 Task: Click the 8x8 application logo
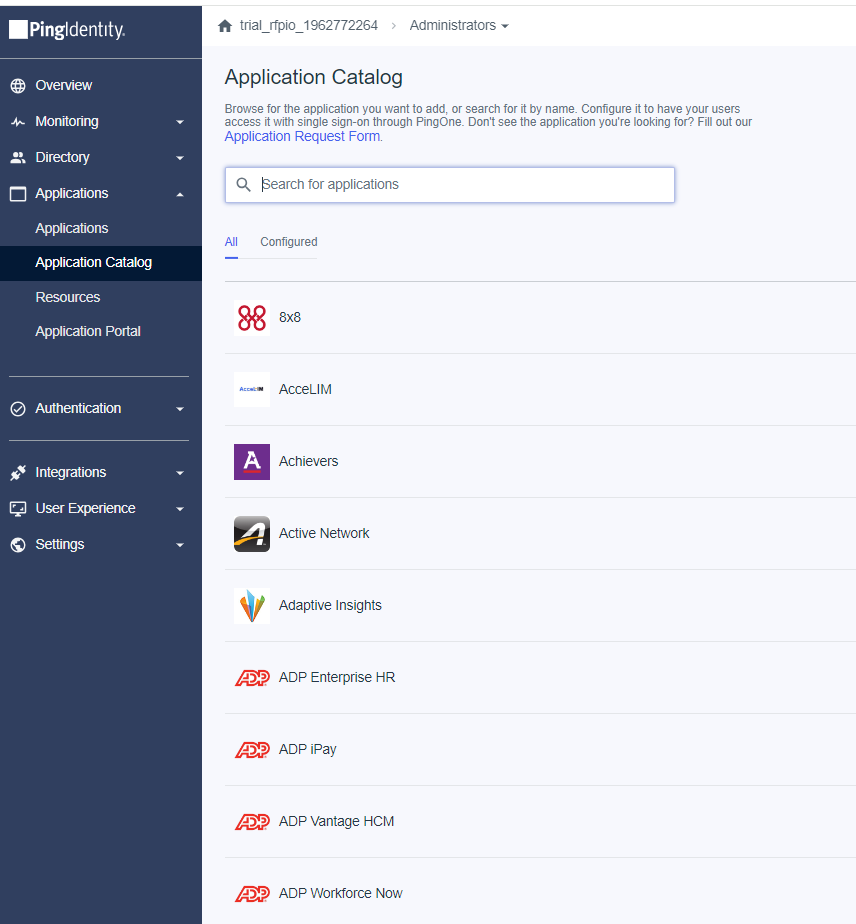click(x=252, y=318)
